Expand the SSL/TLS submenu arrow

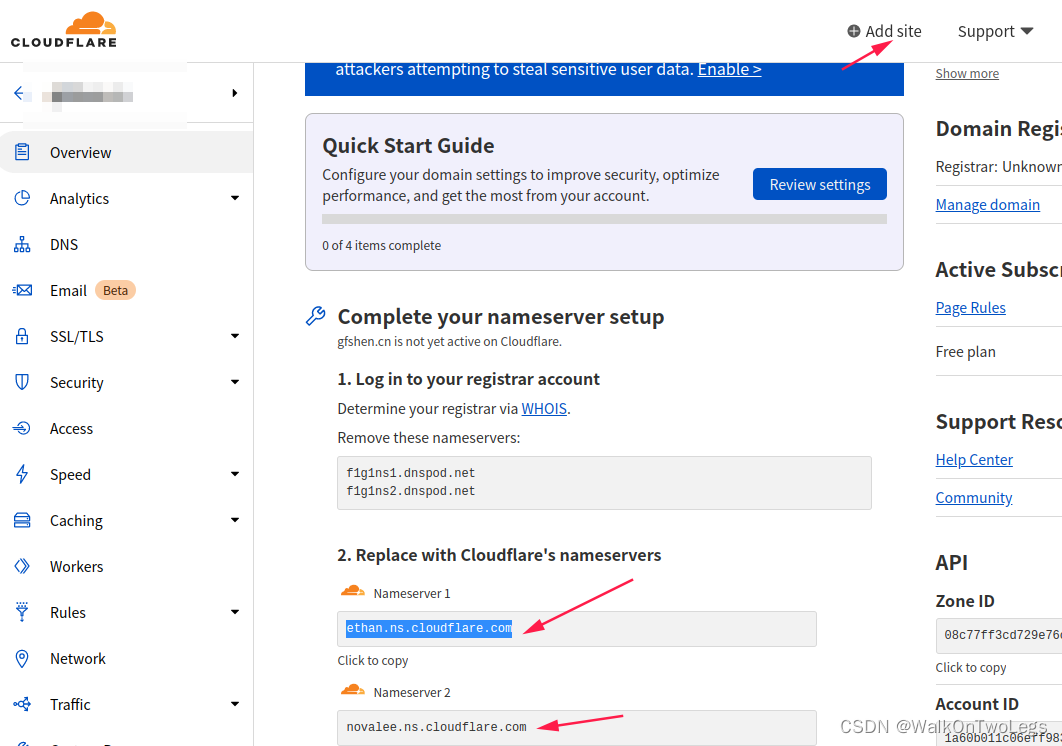pyautogui.click(x=234, y=336)
